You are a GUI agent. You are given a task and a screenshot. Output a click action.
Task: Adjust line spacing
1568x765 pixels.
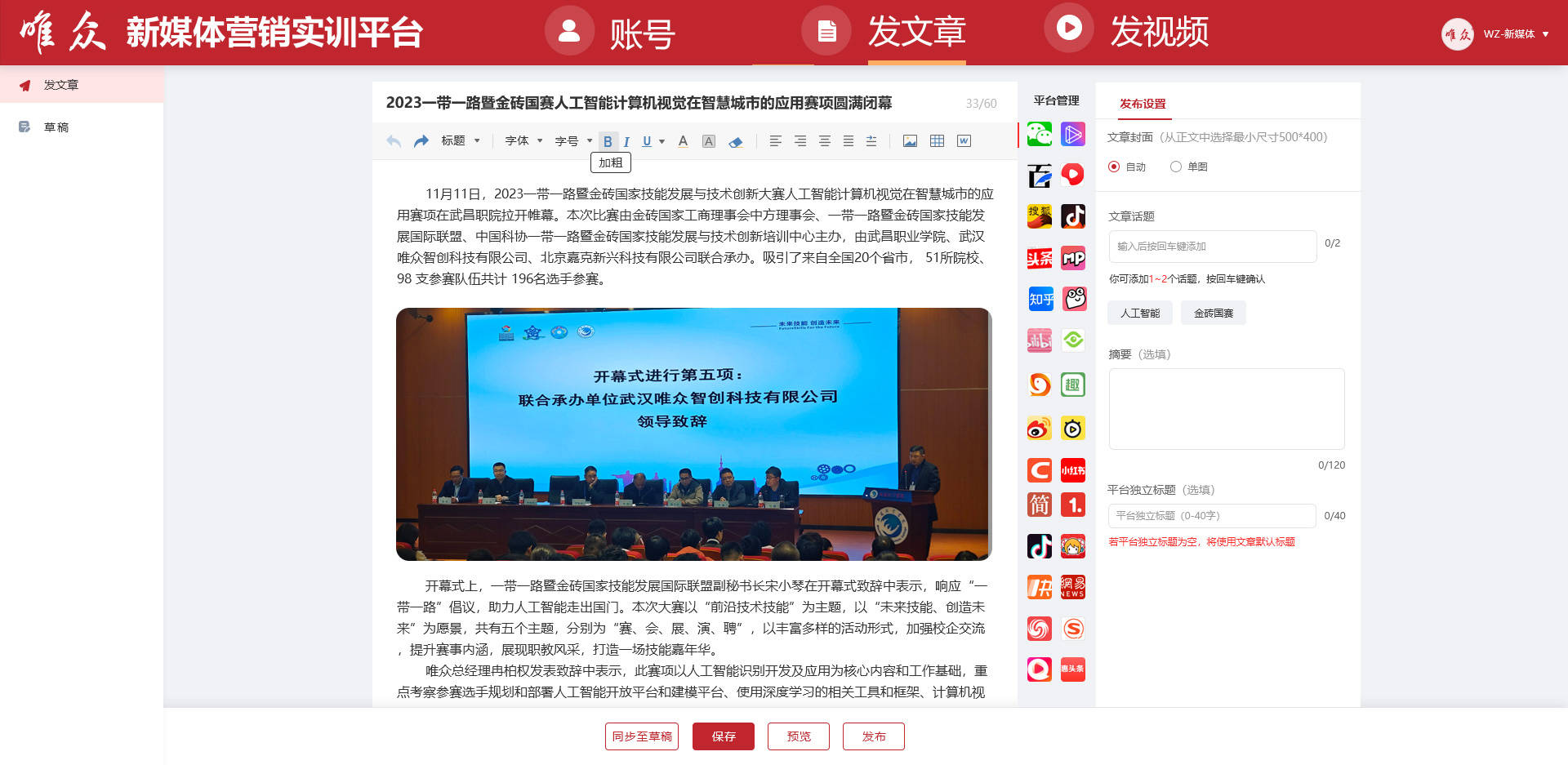(871, 141)
